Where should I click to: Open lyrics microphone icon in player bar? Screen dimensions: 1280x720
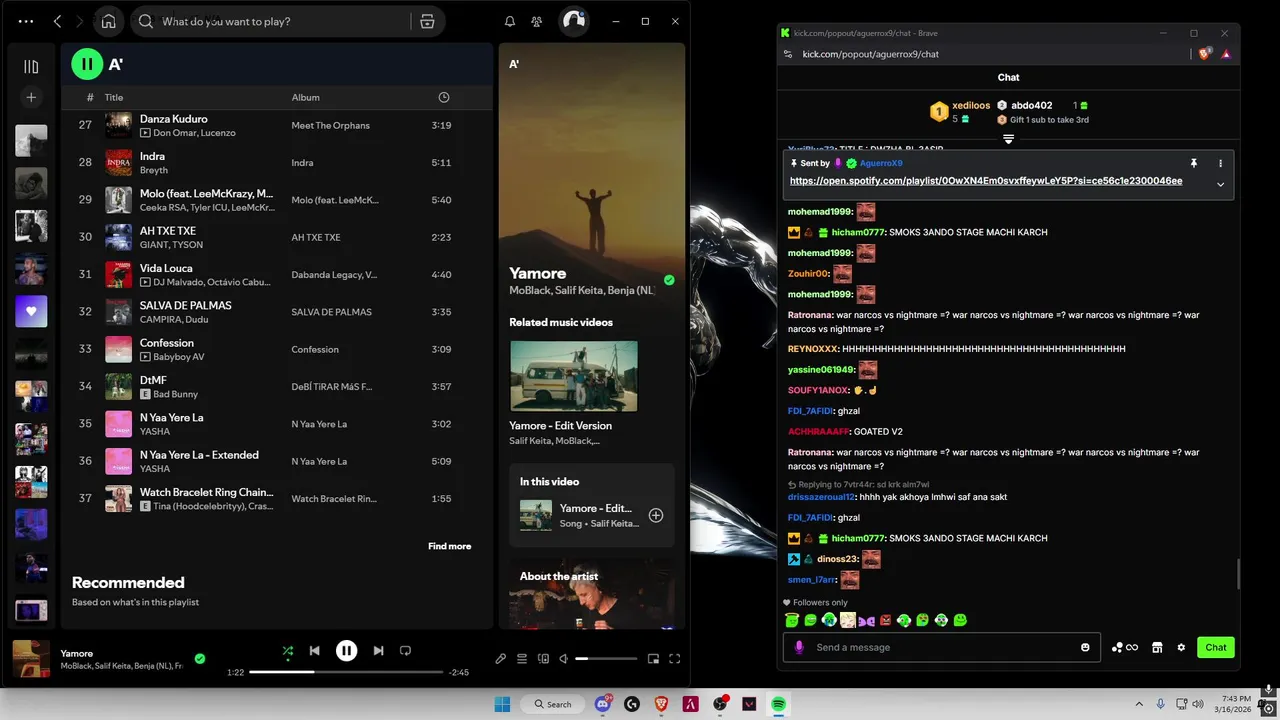point(500,659)
